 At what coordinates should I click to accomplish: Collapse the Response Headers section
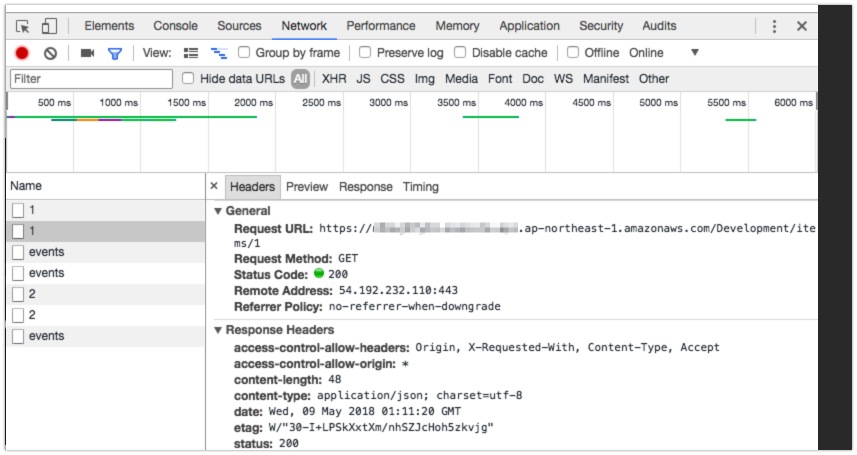click(x=219, y=330)
